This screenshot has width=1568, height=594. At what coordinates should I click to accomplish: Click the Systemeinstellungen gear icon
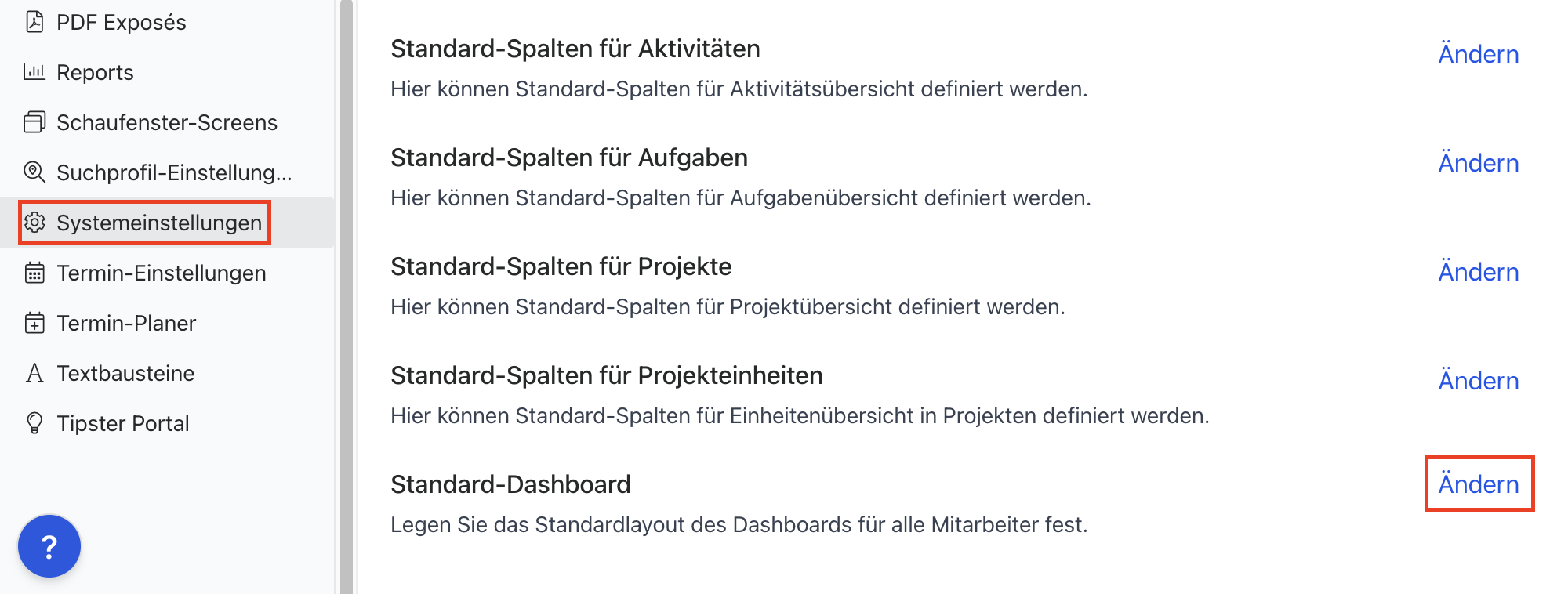tap(34, 223)
